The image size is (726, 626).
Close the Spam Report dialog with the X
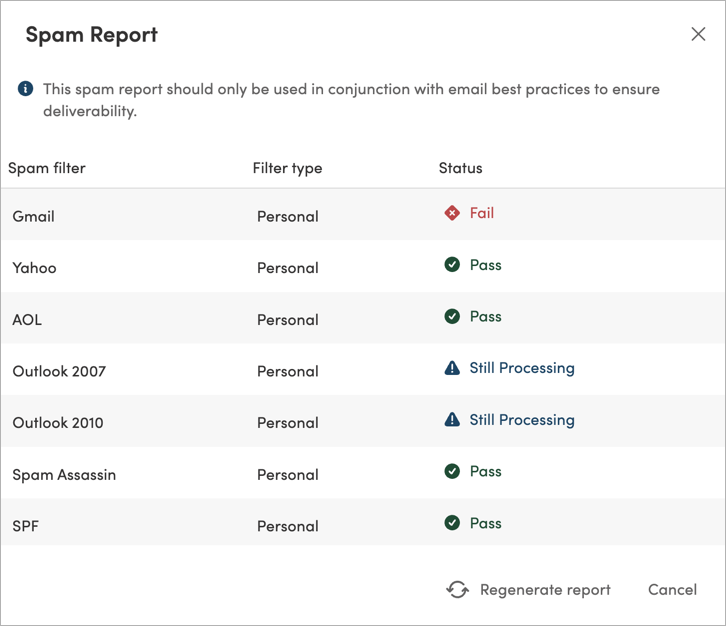698,34
